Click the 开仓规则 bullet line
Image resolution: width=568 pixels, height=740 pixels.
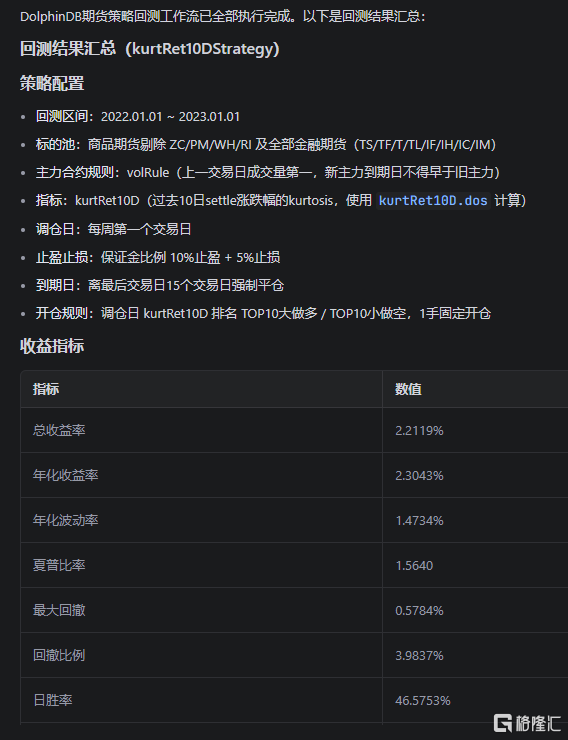coord(263,313)
